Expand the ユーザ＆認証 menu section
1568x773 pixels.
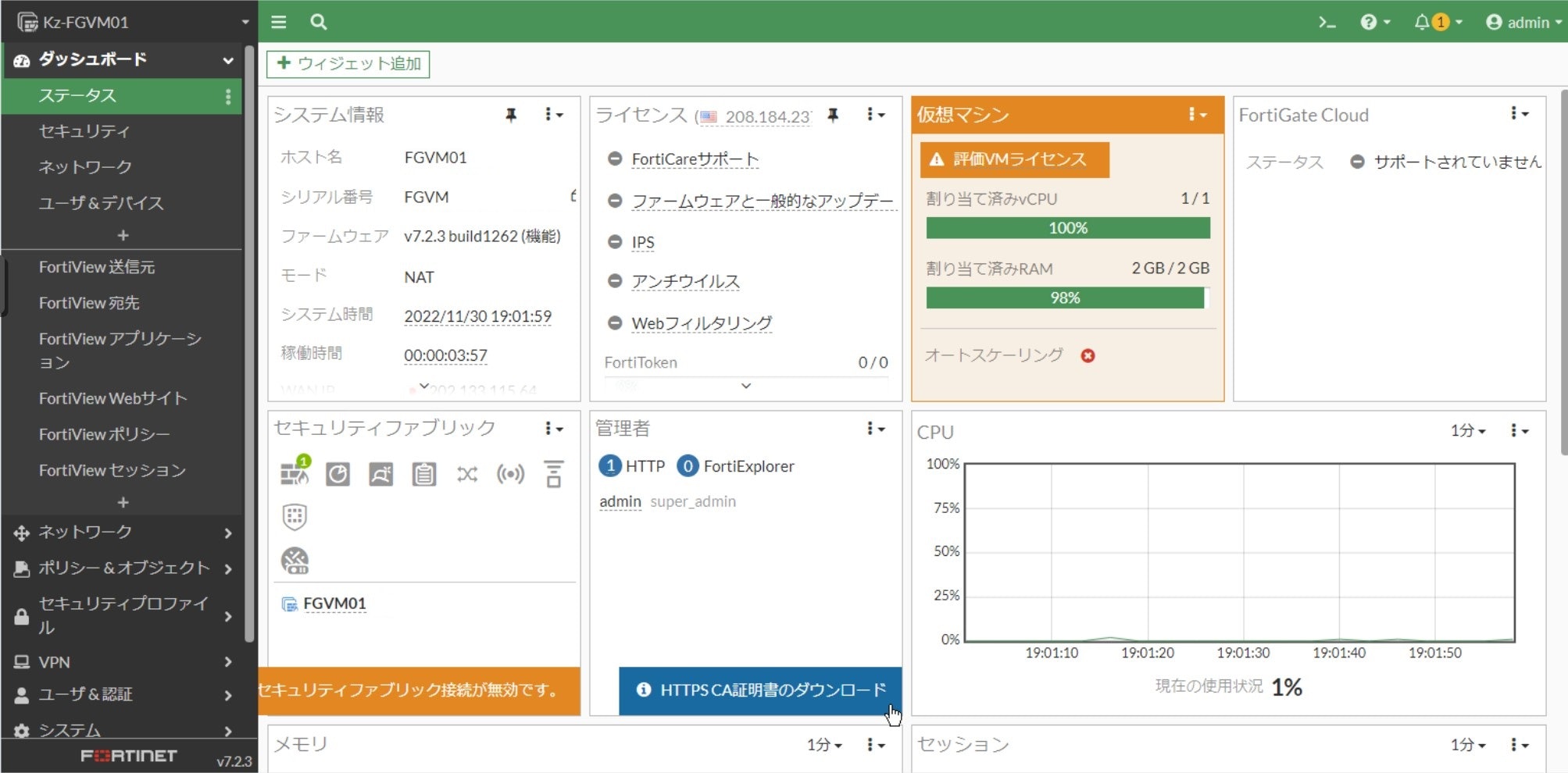122,694
